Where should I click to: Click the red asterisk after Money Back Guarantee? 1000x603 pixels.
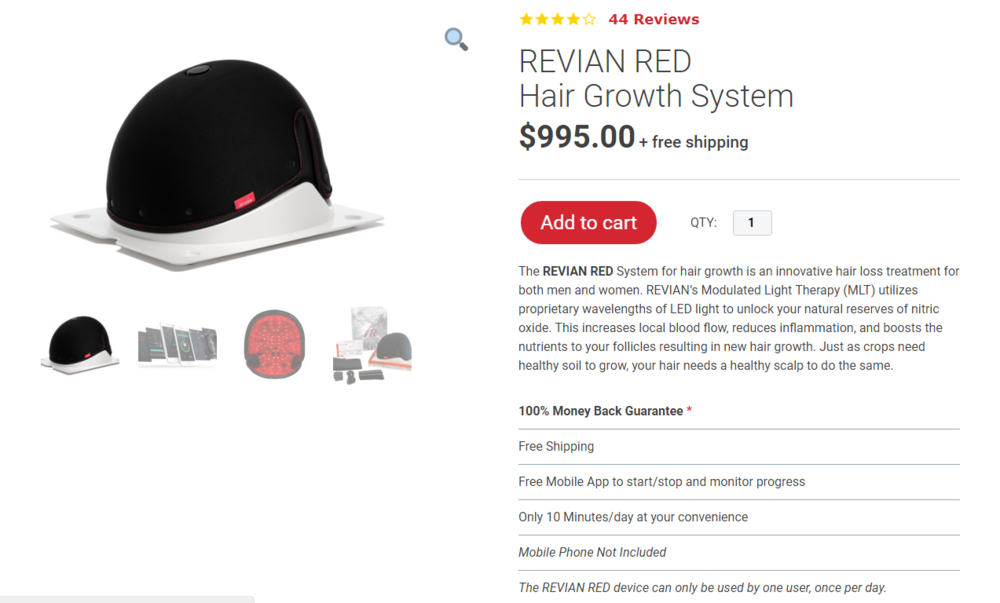click(x=689, y=411)
